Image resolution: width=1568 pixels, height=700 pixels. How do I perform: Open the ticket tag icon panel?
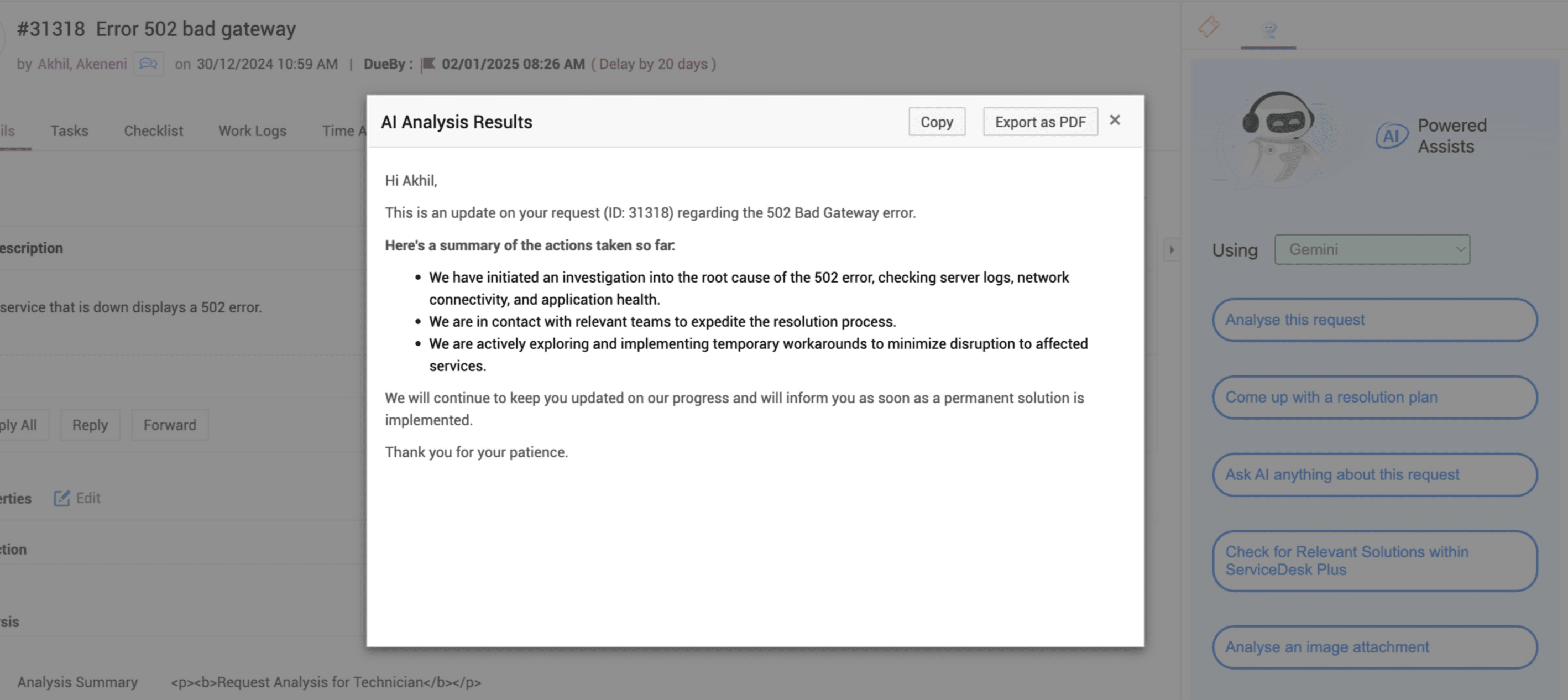pyautogui.click(x=1209, y=27)
